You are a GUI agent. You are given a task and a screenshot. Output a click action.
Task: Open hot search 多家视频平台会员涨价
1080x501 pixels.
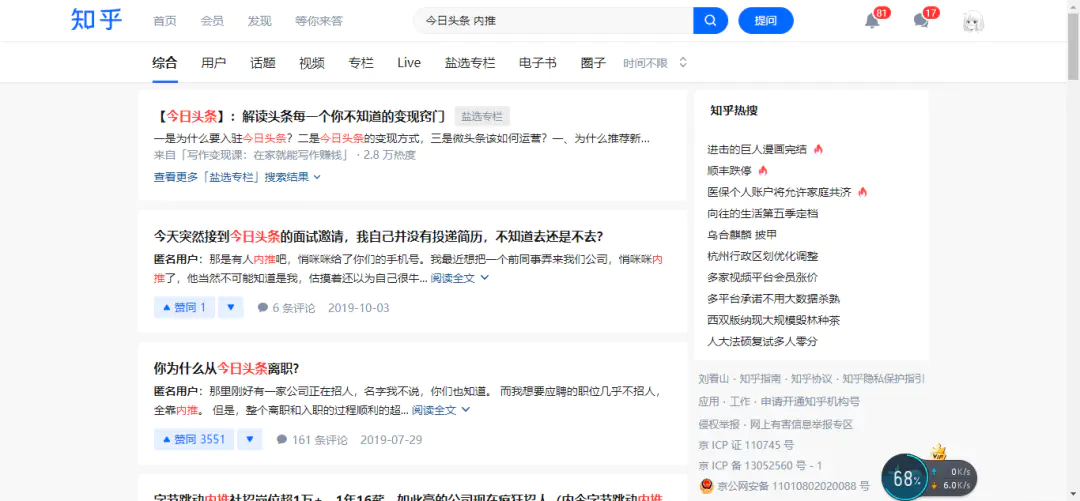762,277
